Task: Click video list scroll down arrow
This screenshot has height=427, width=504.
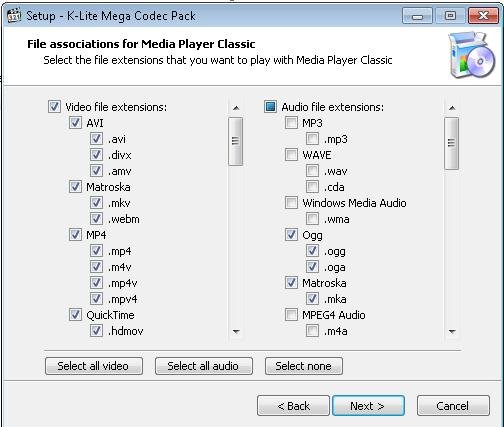Action: point(236,331)
